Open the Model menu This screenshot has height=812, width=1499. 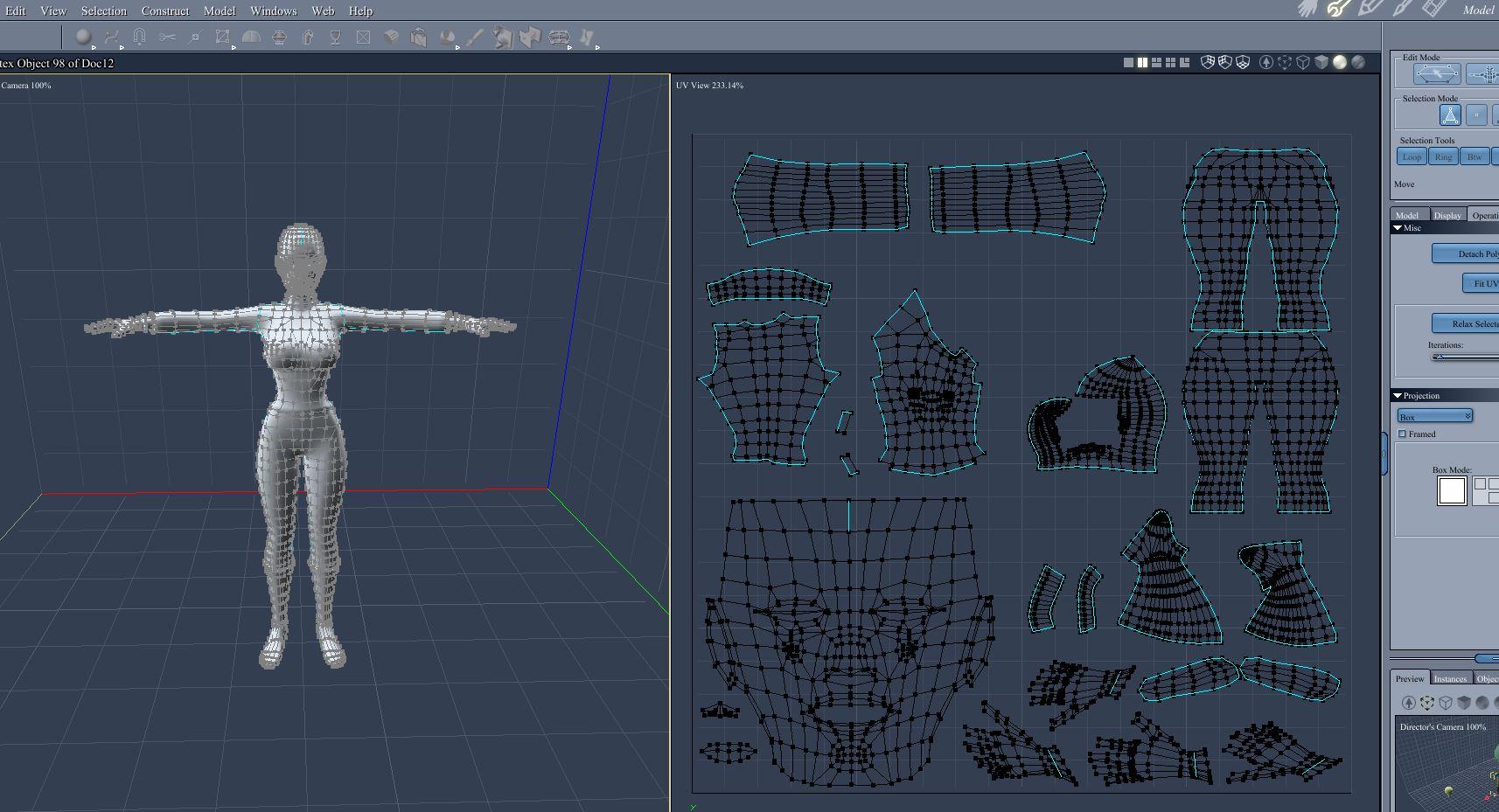[x=220, y=10]
